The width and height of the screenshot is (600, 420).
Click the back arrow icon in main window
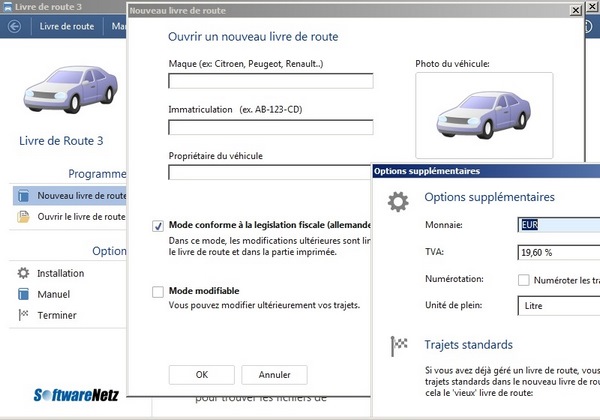15,26
